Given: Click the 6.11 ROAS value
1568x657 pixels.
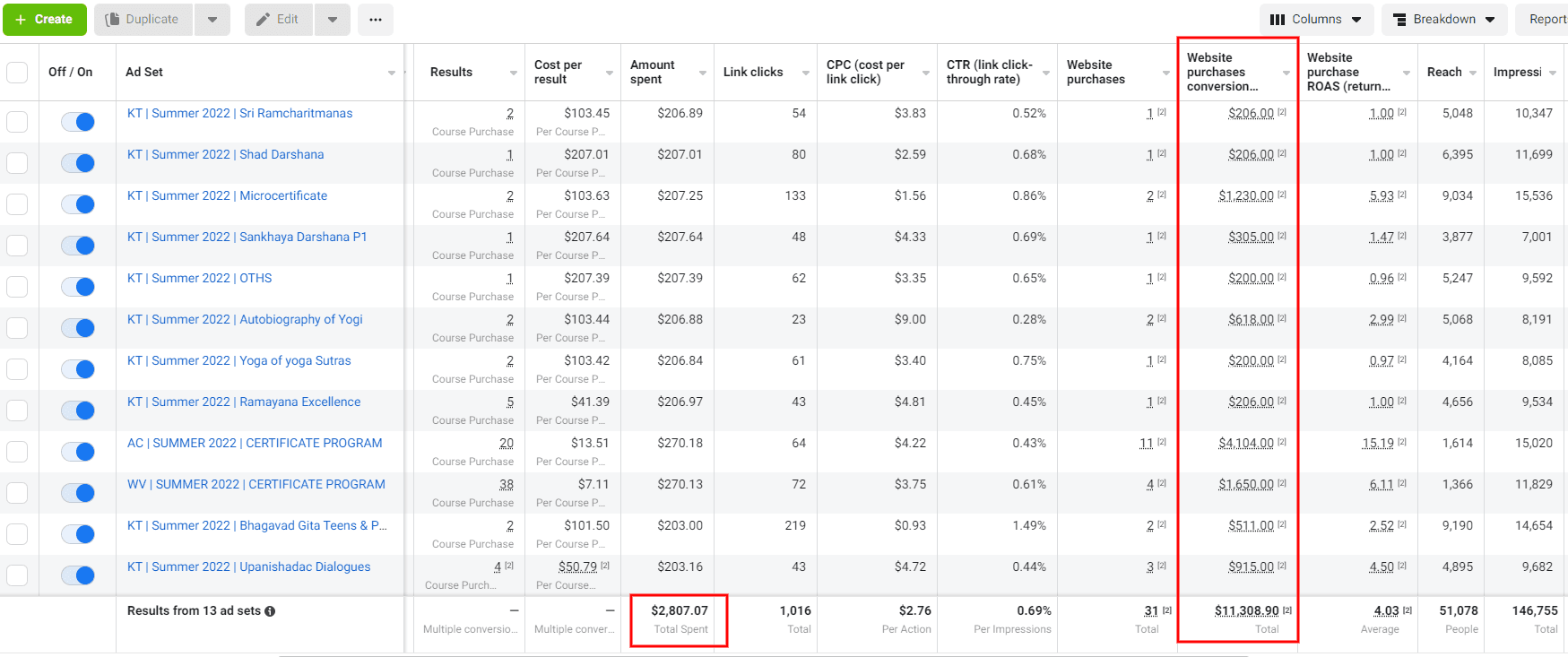Looking at the screenshot, I should (x=1382, y=484).
